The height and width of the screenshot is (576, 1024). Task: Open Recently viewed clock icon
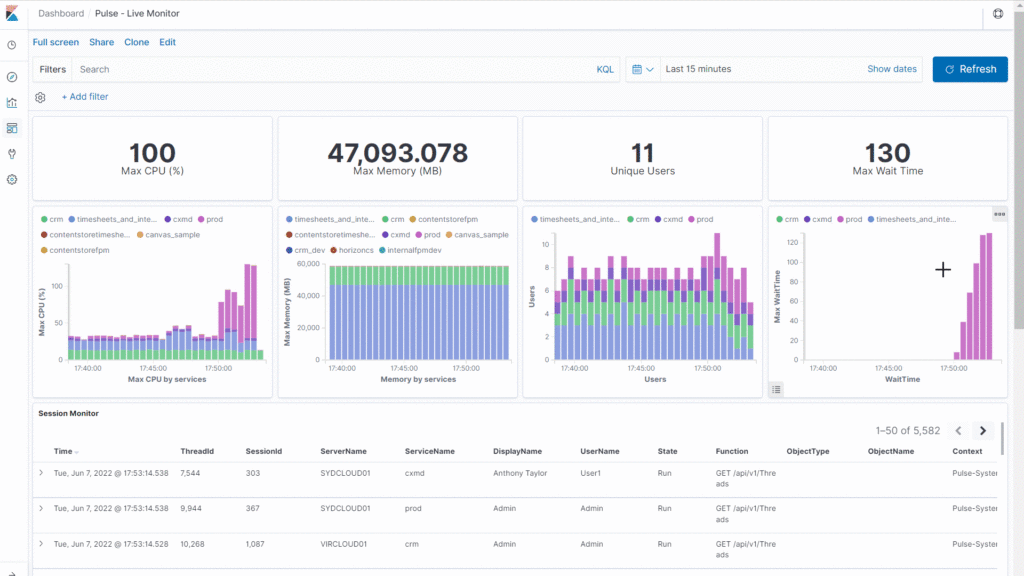pyautogui.click(x=12, y=45)
